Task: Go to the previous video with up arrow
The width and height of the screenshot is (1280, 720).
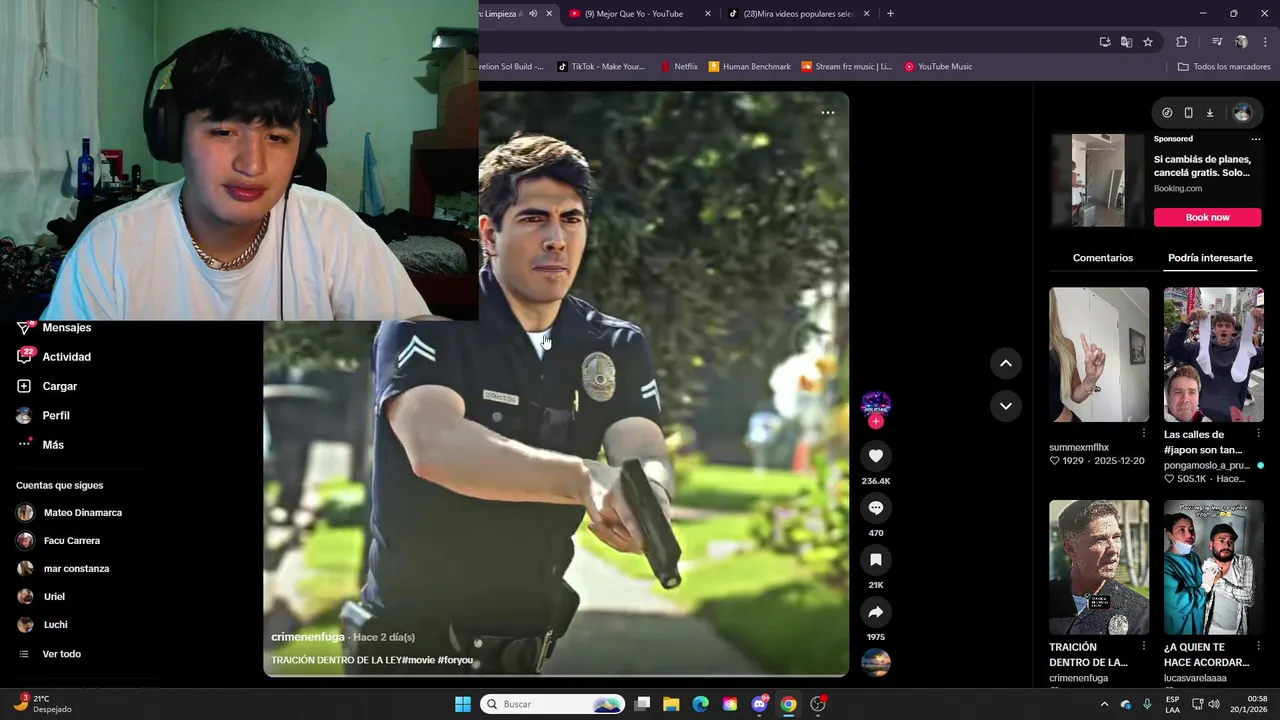Action: coord(1006,363)
